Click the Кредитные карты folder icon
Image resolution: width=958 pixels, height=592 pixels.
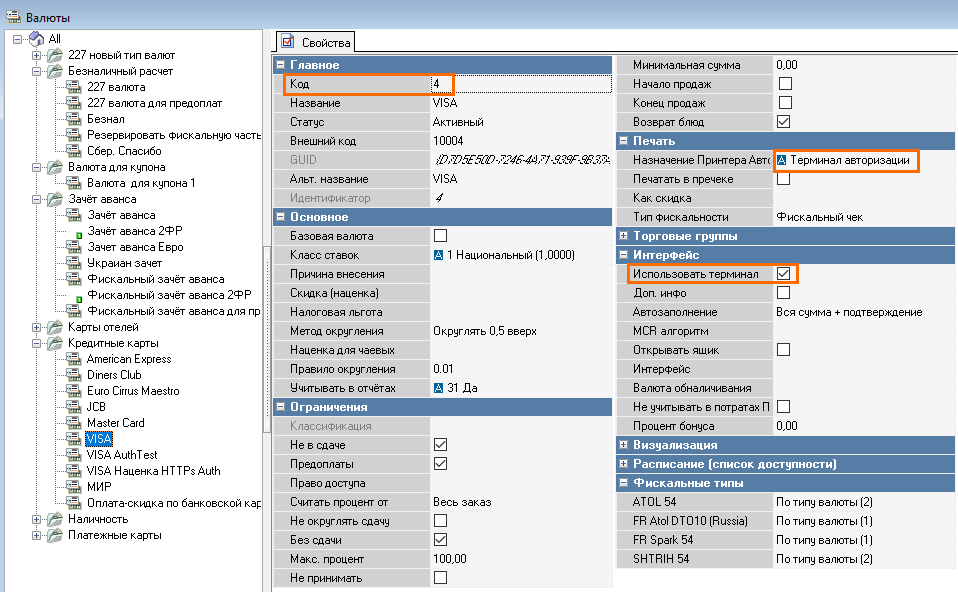pos(55,343)
